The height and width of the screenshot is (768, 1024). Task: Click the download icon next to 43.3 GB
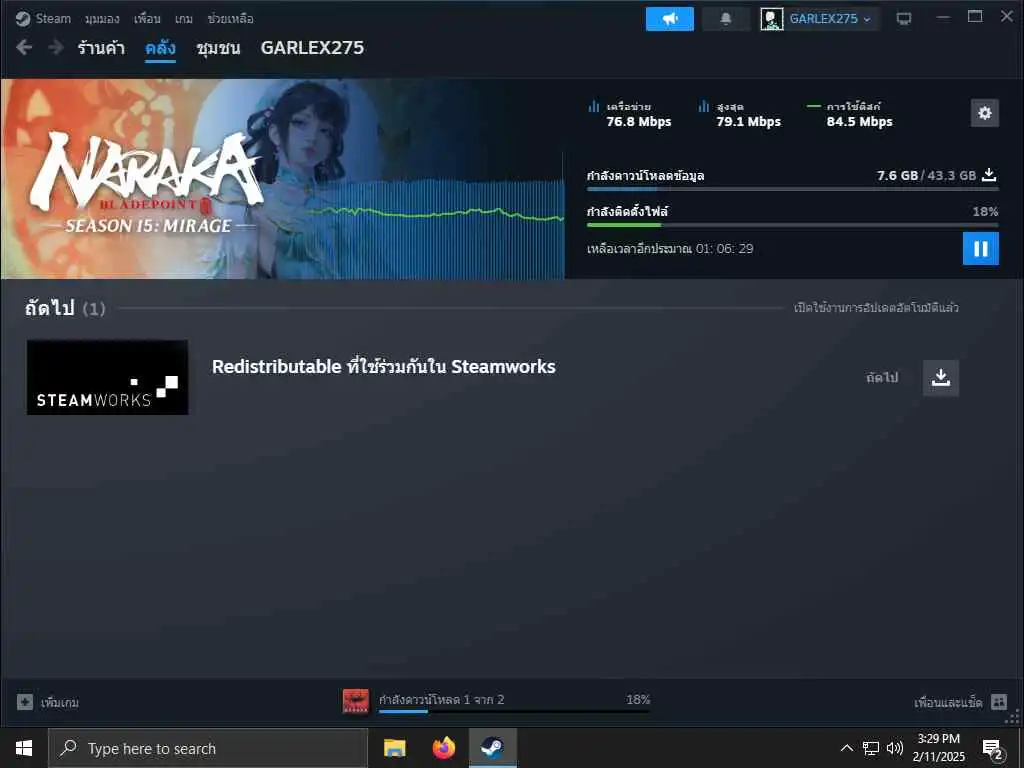989,175
